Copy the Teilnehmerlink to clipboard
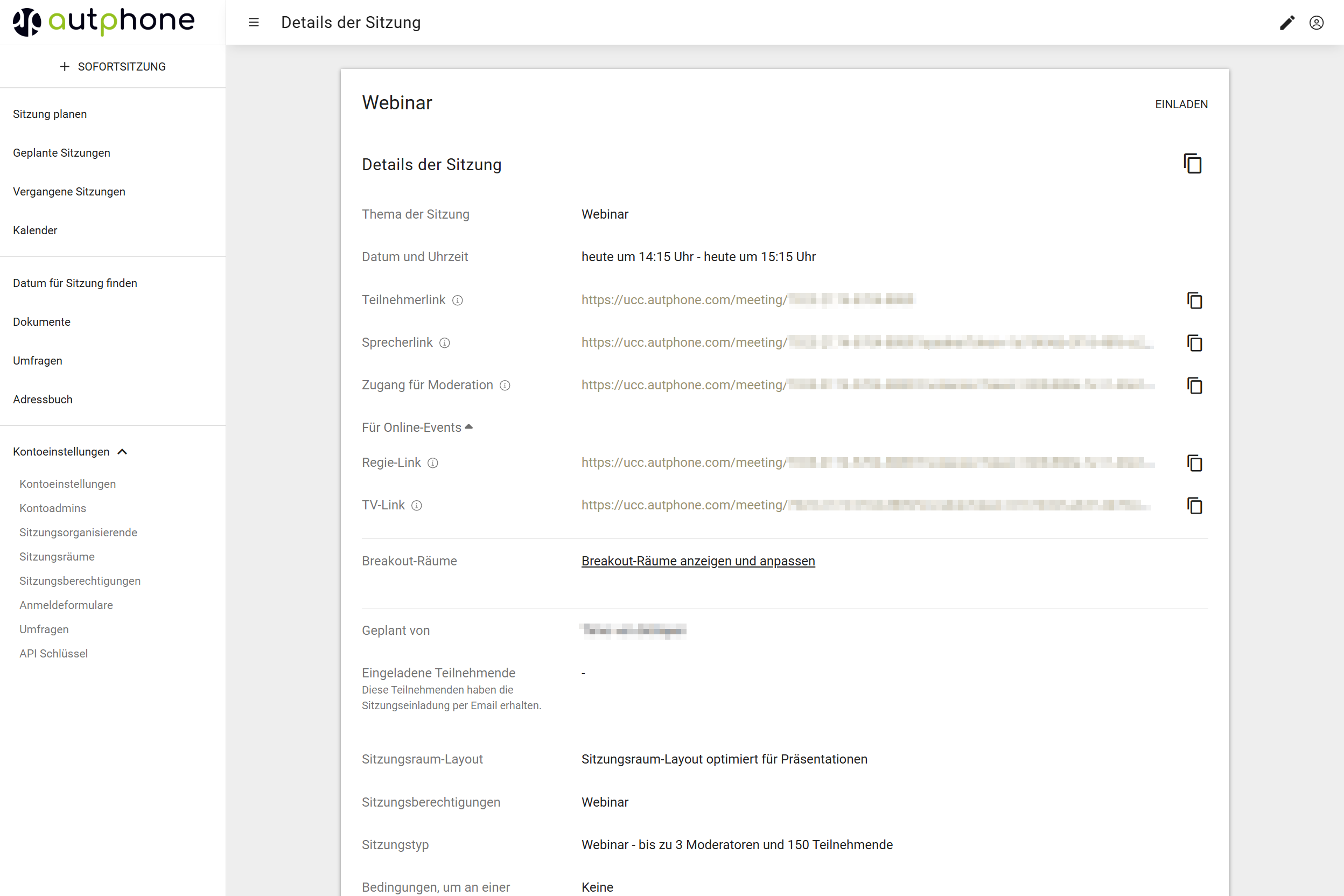This screenshot has height=896, width=1344. 1194,300
